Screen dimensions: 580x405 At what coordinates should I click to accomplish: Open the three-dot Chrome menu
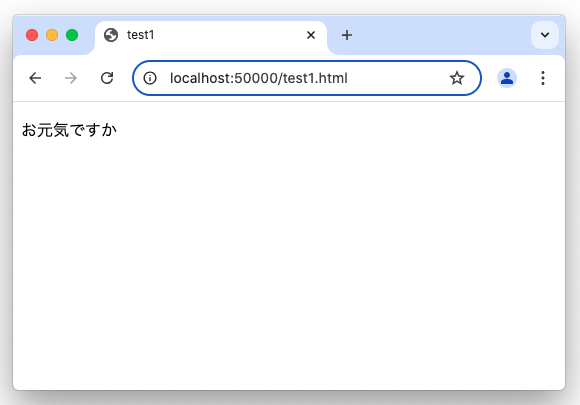tap(543, 78)
